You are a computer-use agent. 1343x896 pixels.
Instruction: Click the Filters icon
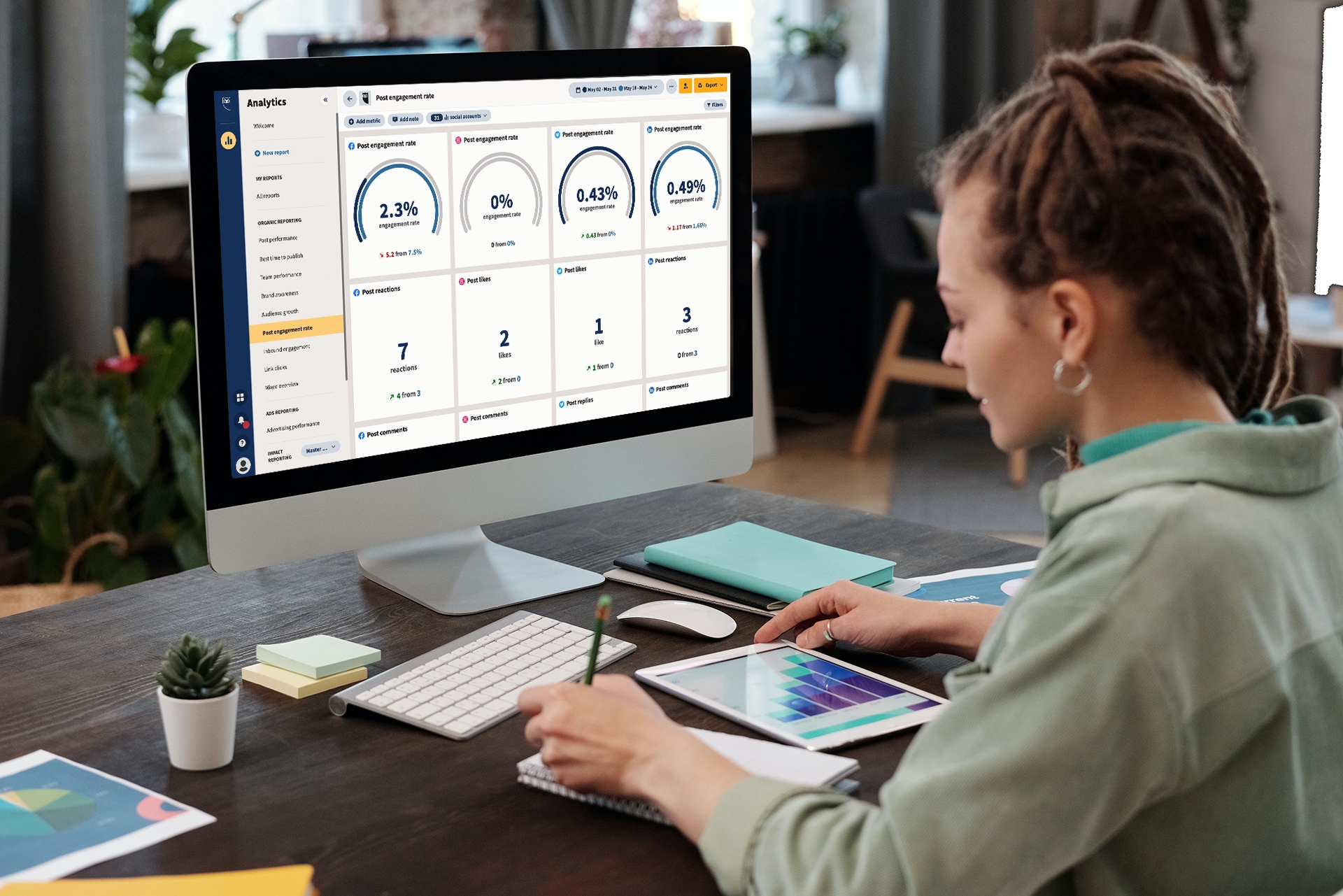tap(718, 108)
